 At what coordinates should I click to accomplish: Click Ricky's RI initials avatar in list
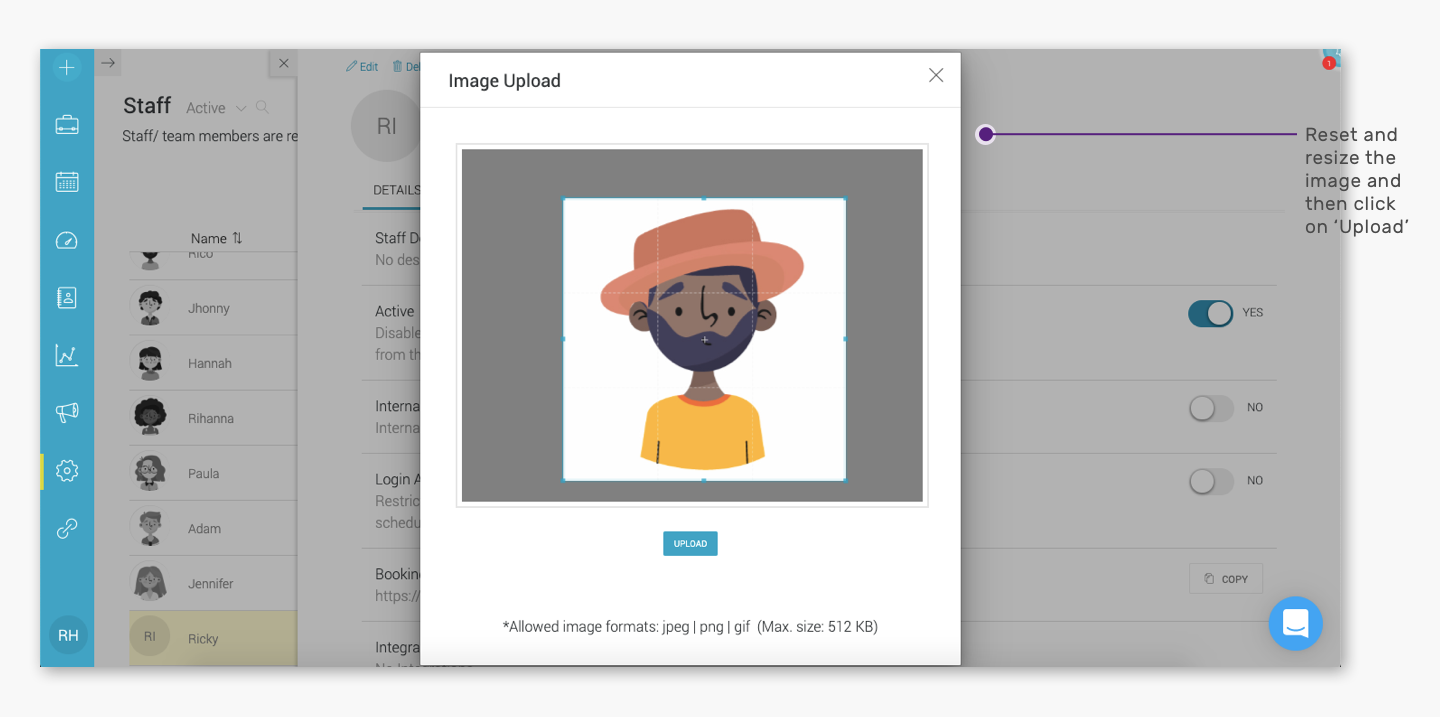pyautogui.click(x=150, y=636)
